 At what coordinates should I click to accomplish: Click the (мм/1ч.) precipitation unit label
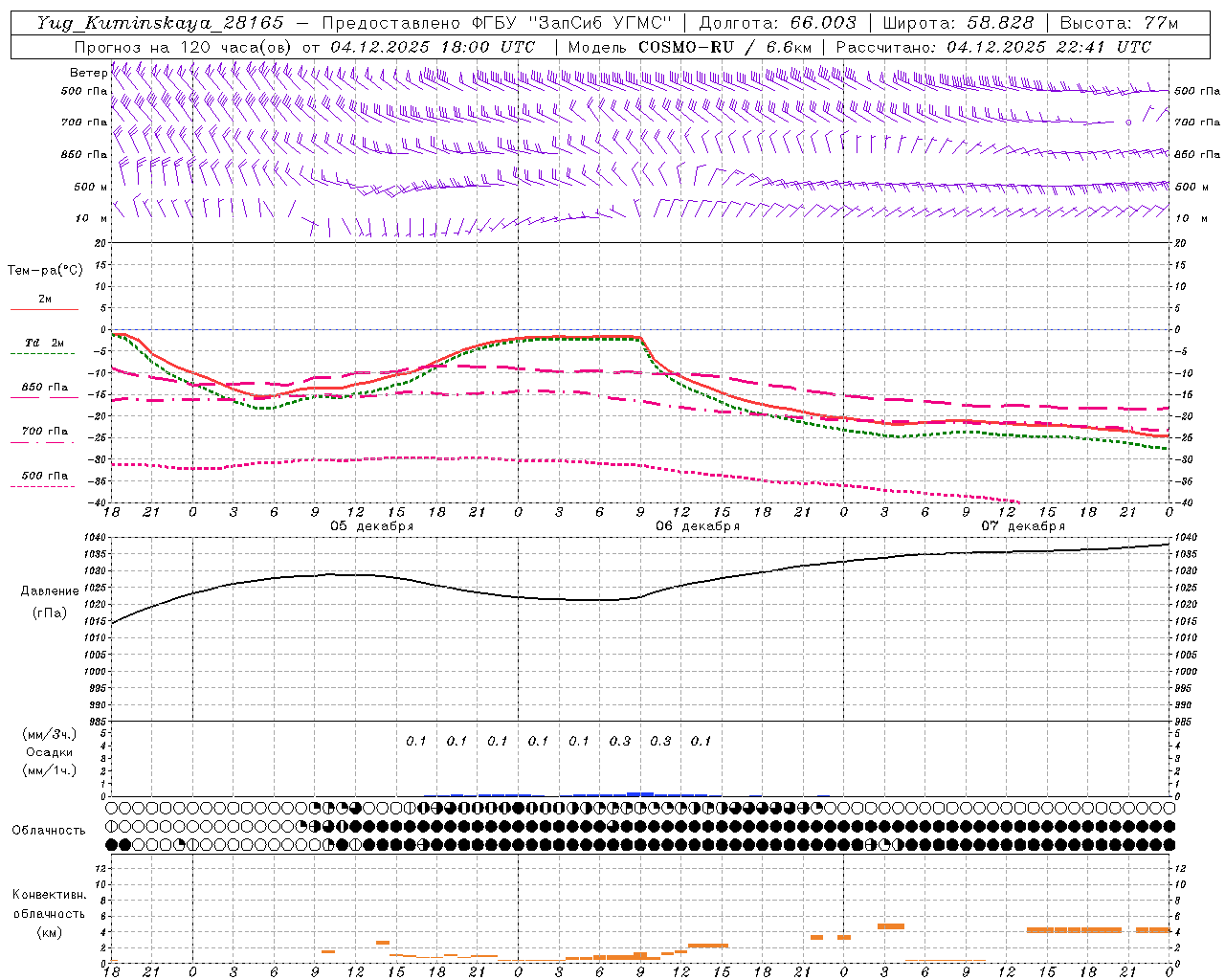(x=50, y=770)
